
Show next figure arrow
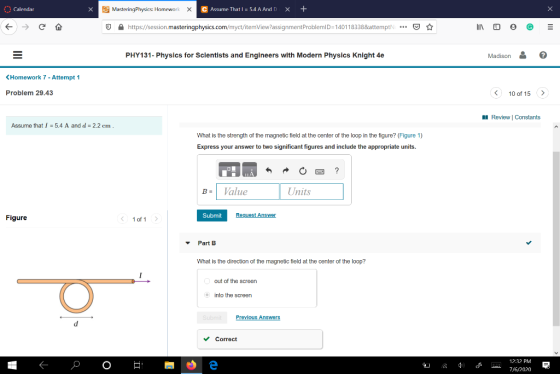(x=156, y=219)
